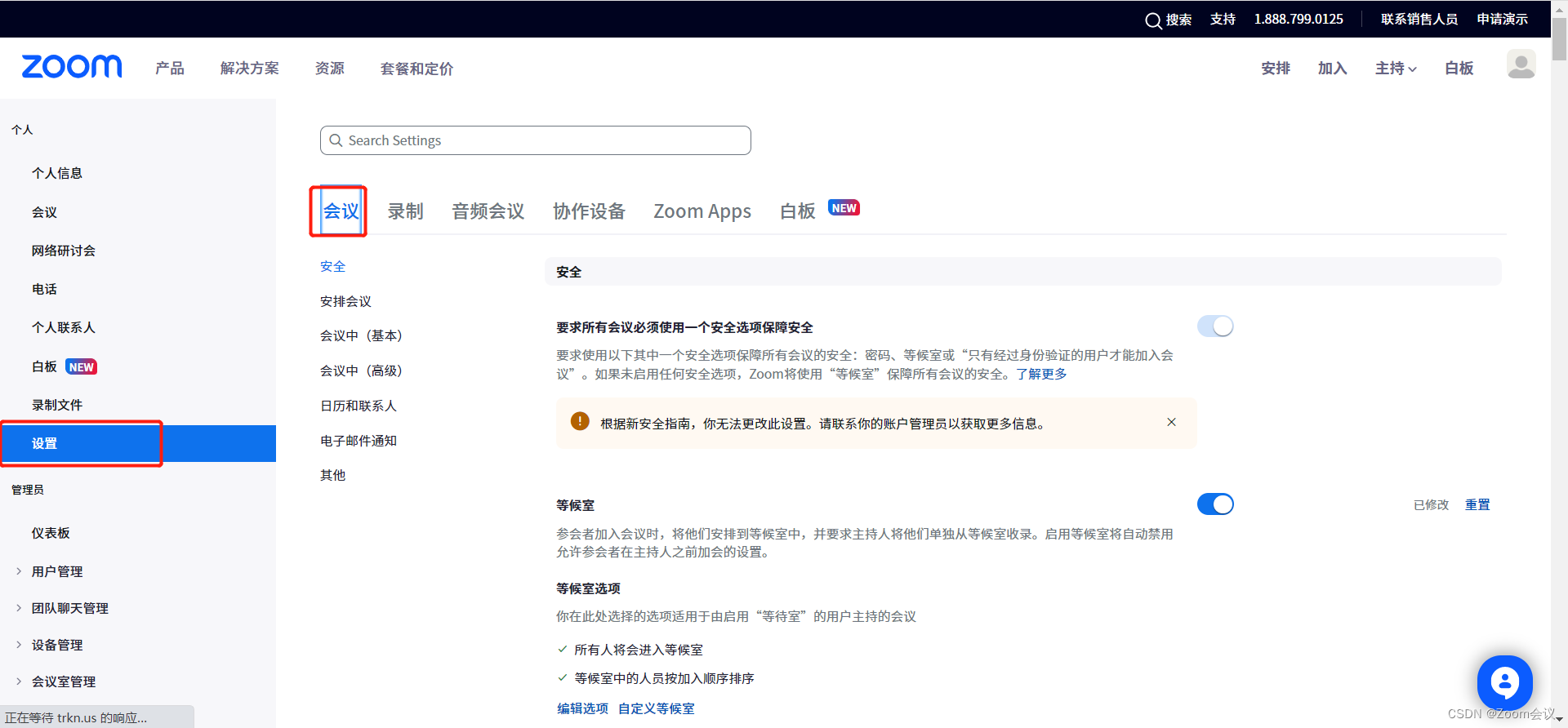Click 白板 in the header
1568x728 pixels.
pyautogui.click(x=1459, y=69)
